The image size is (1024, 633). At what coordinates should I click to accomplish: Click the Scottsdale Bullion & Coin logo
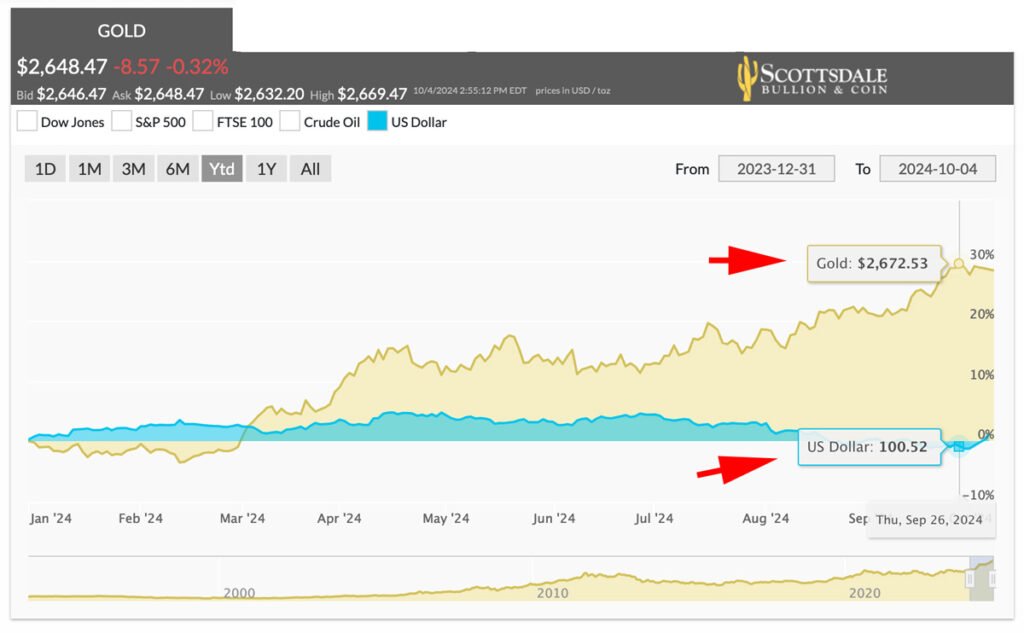(811, 79)
